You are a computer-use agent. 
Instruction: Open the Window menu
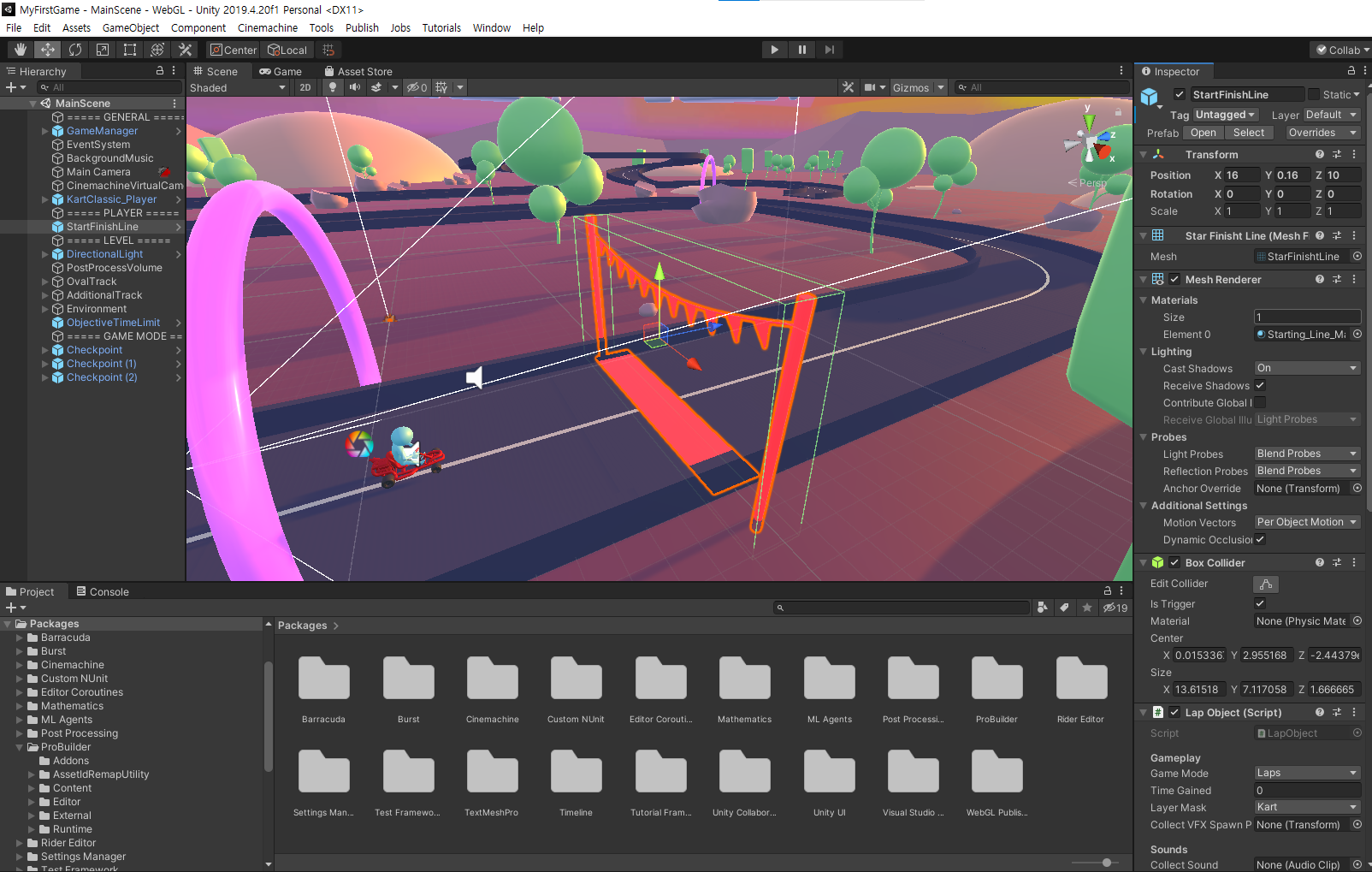click(x=492, y=27)
